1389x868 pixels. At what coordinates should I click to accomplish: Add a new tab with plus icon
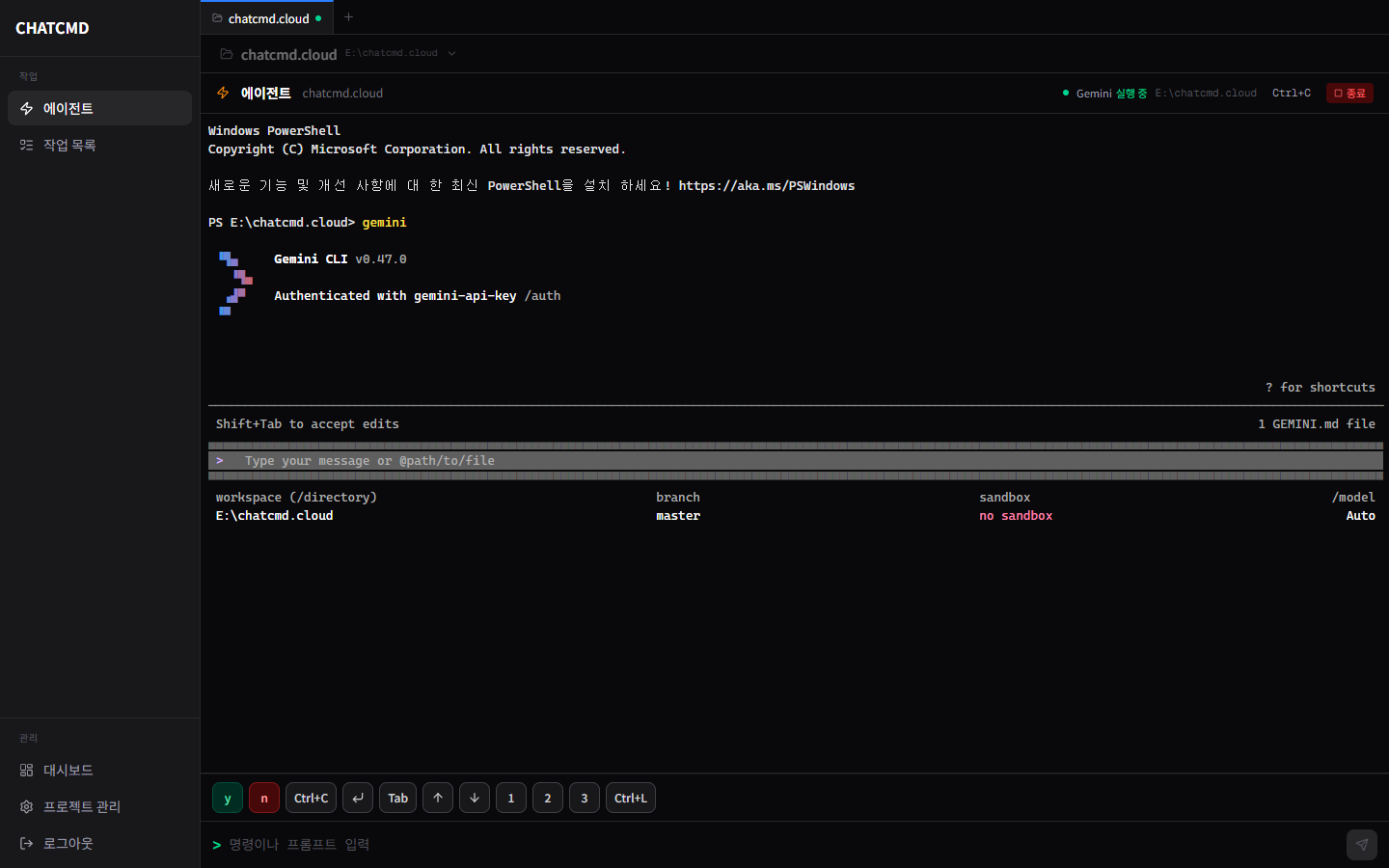[349, 17]
